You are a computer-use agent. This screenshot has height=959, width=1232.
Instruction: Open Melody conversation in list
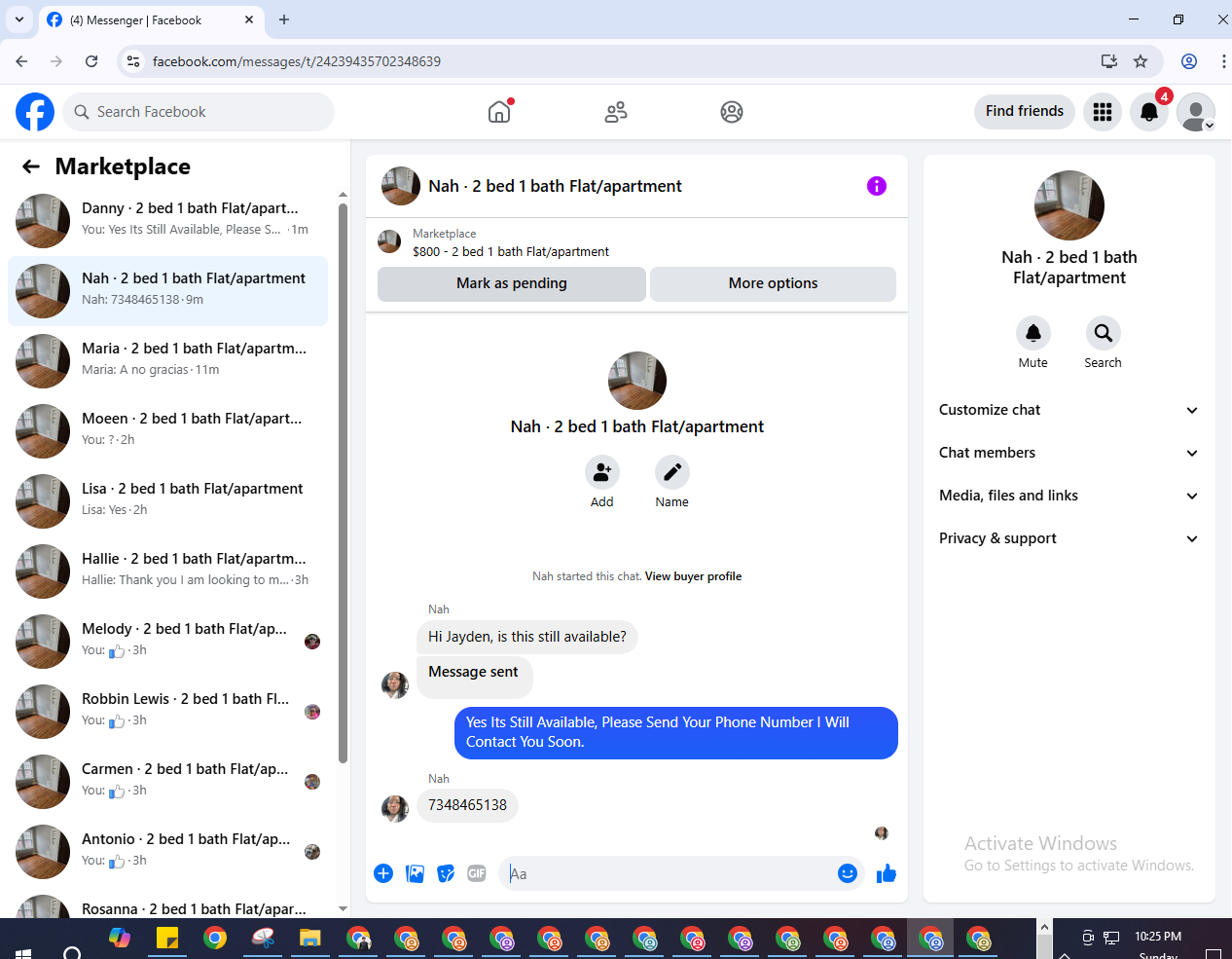click(167, 642)
